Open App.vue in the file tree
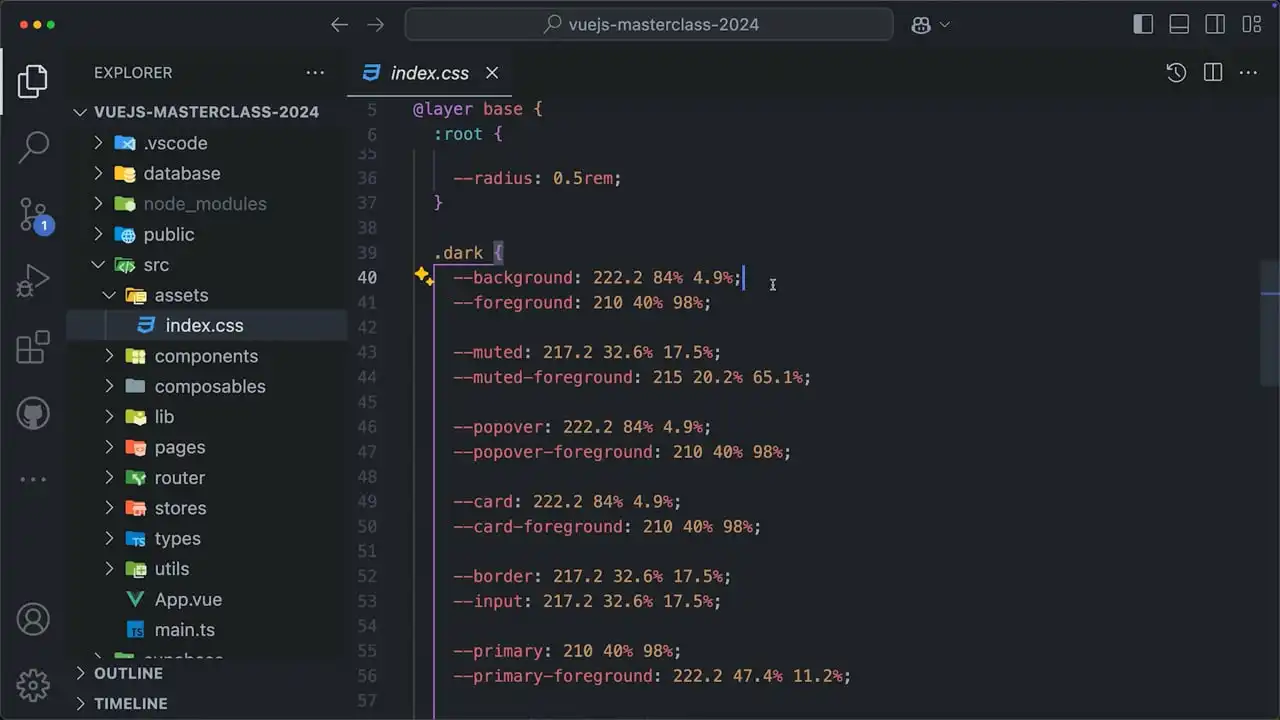The width and height of the screenshot is (1280, 720). [x=207, y=599]
